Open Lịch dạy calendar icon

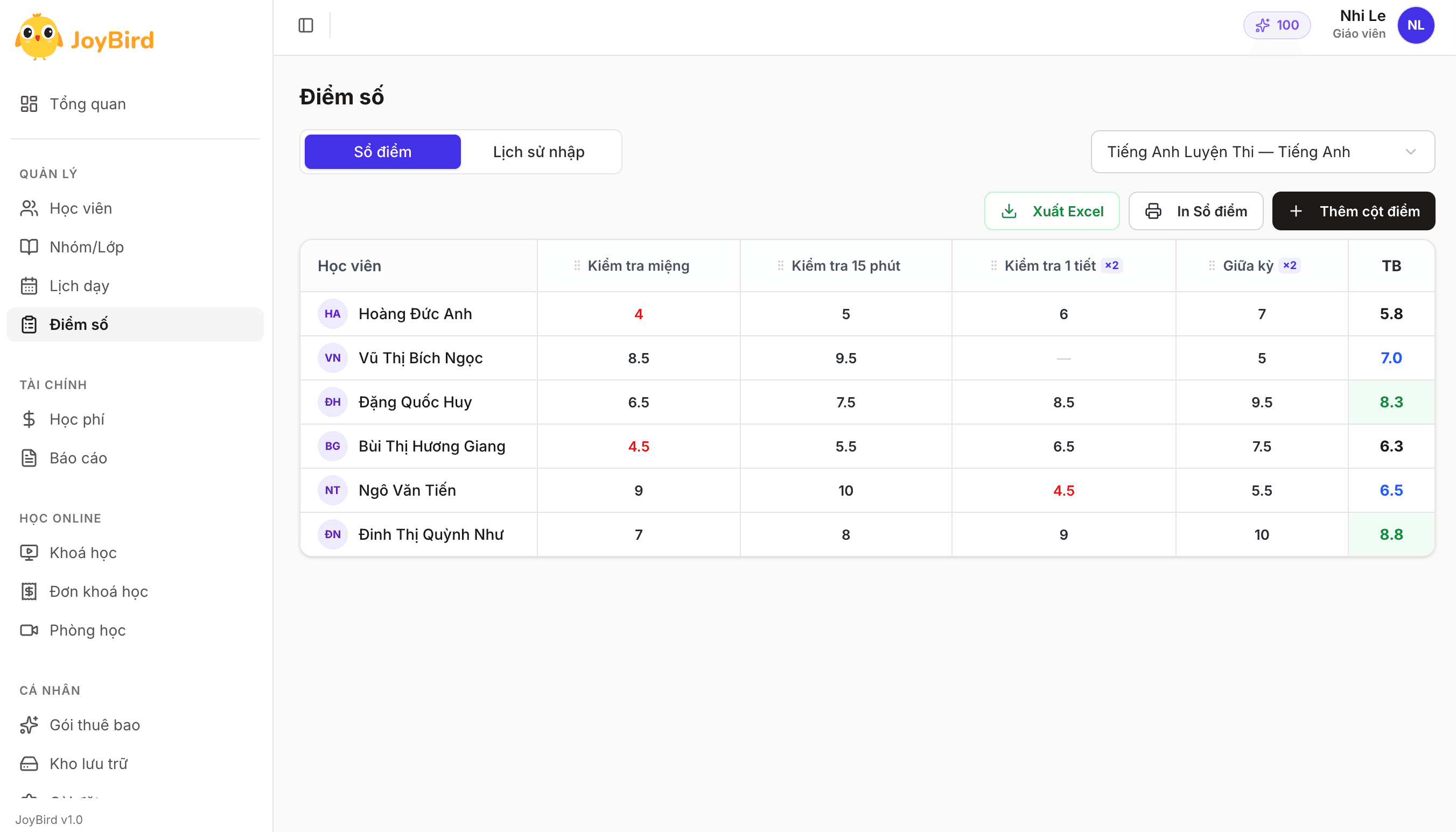(29, 286)
